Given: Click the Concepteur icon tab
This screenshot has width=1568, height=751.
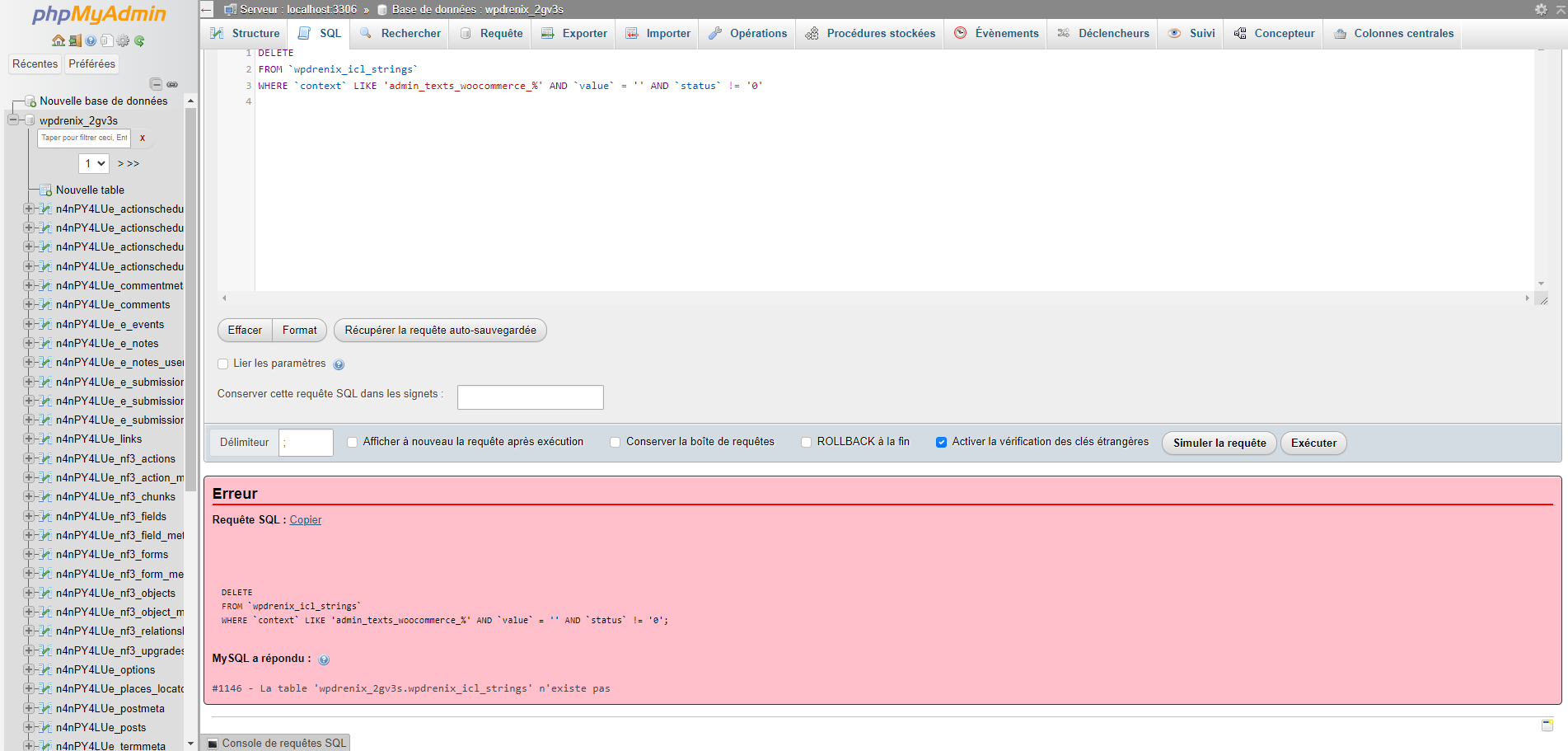Looking at the screenshot, I should pos(1240,34).
